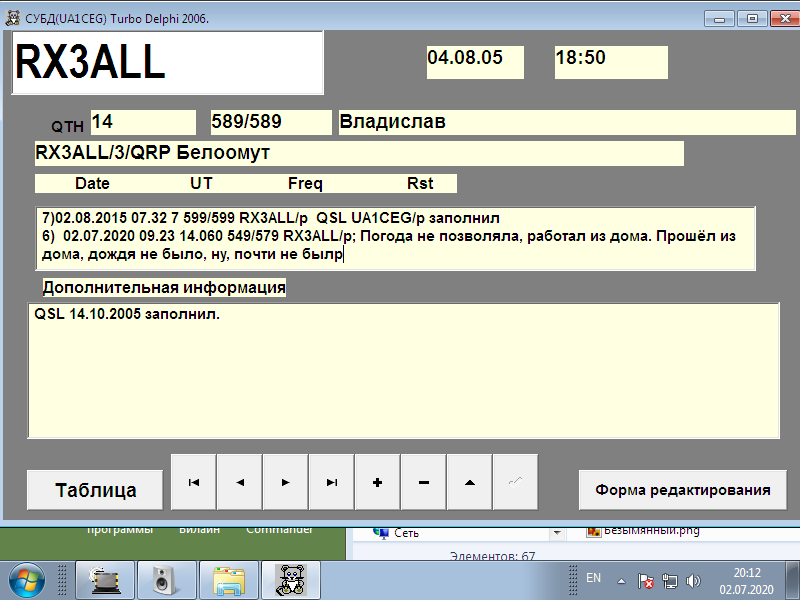This screenshot has width=800, height=600.
Task: Click the Дополнительная информация label
Action: (164, 287)
